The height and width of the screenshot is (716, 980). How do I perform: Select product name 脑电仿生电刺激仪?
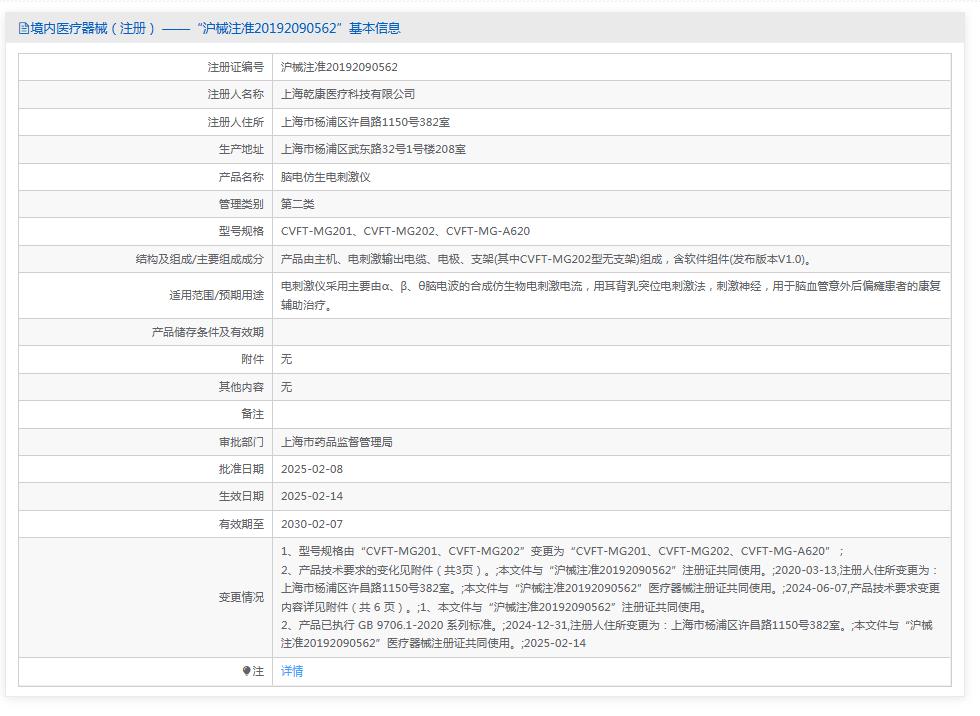(x=326, y=177)
